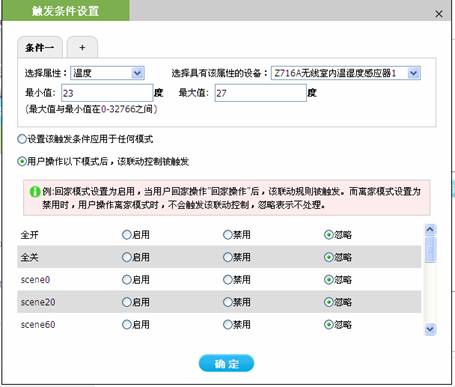Select 用户操作以下模式后 radio option

(x=22, y=162)
